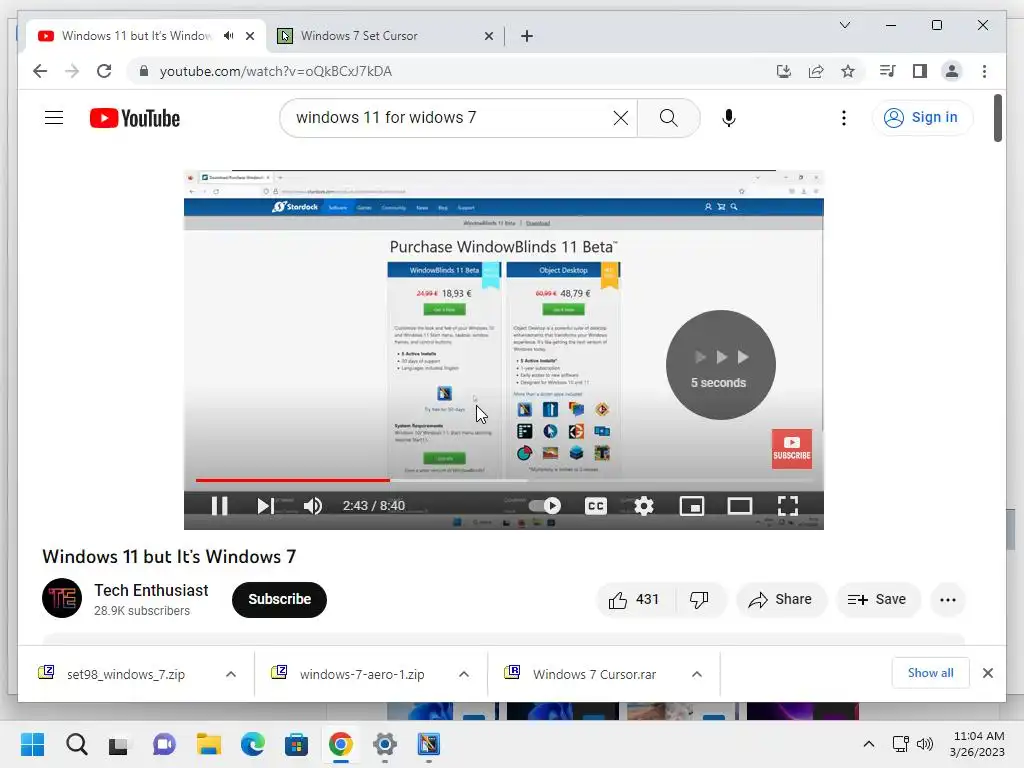
Task: Open Microsoft Store from taskbar
Action: pos(296,744)
